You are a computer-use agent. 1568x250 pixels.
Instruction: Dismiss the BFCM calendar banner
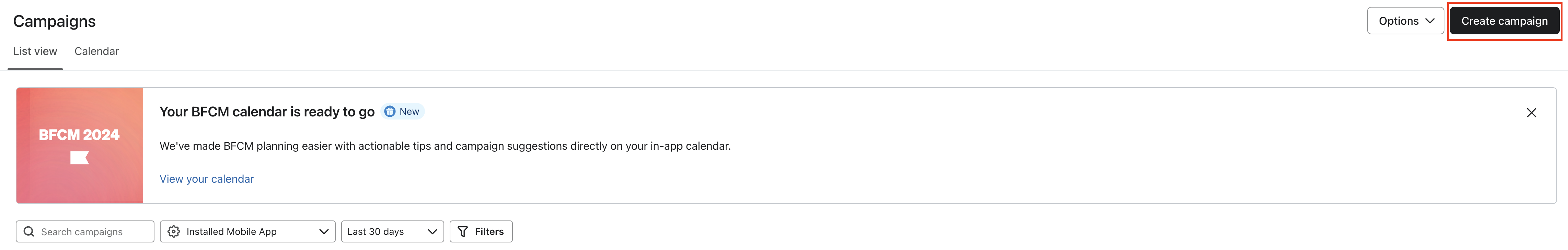tap(1531, 113)
